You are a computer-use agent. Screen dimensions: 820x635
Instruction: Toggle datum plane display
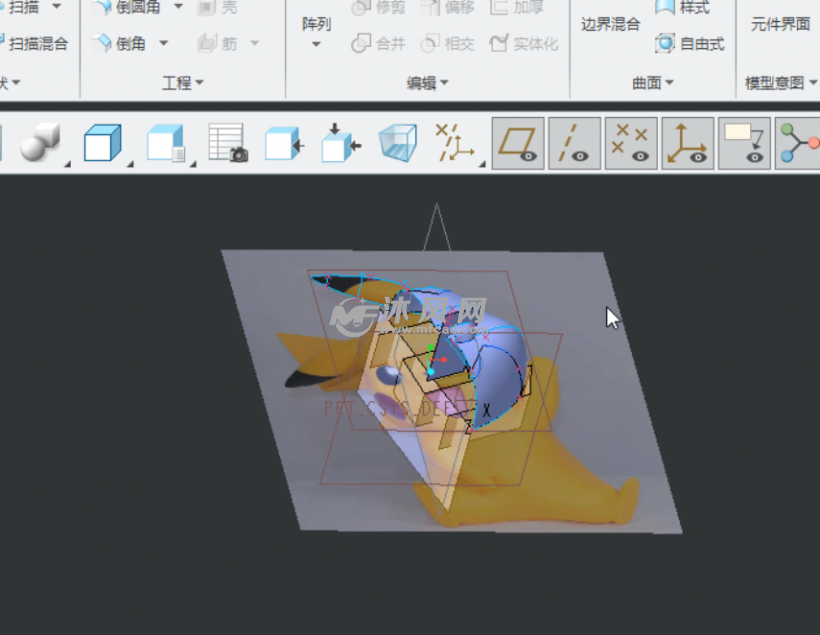518,143
